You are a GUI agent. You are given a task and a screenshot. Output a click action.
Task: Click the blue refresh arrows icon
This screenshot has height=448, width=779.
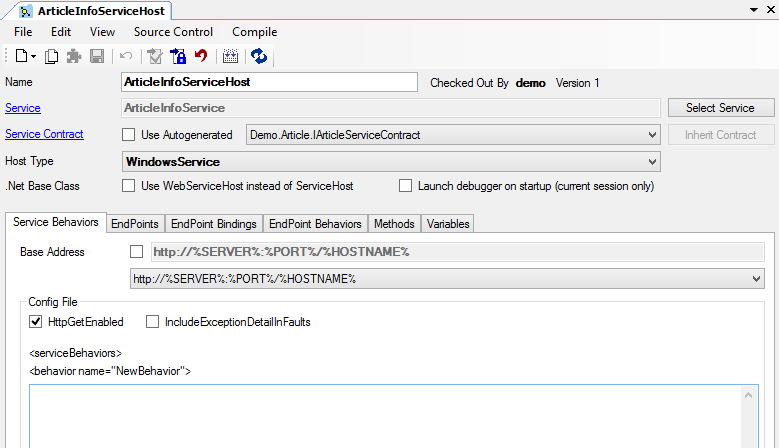coord(258,57)
